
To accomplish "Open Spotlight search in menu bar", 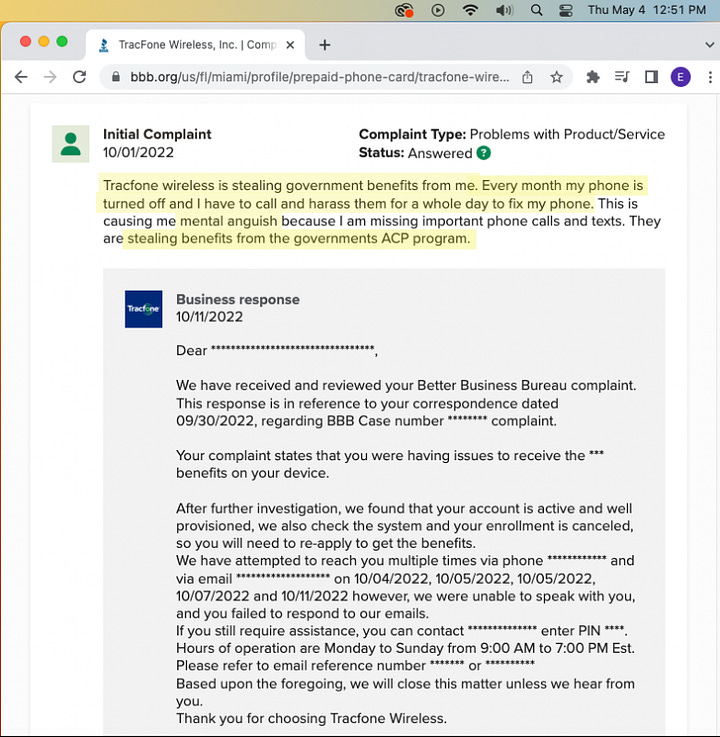I will pyautogui.click(x=536, y=10).
